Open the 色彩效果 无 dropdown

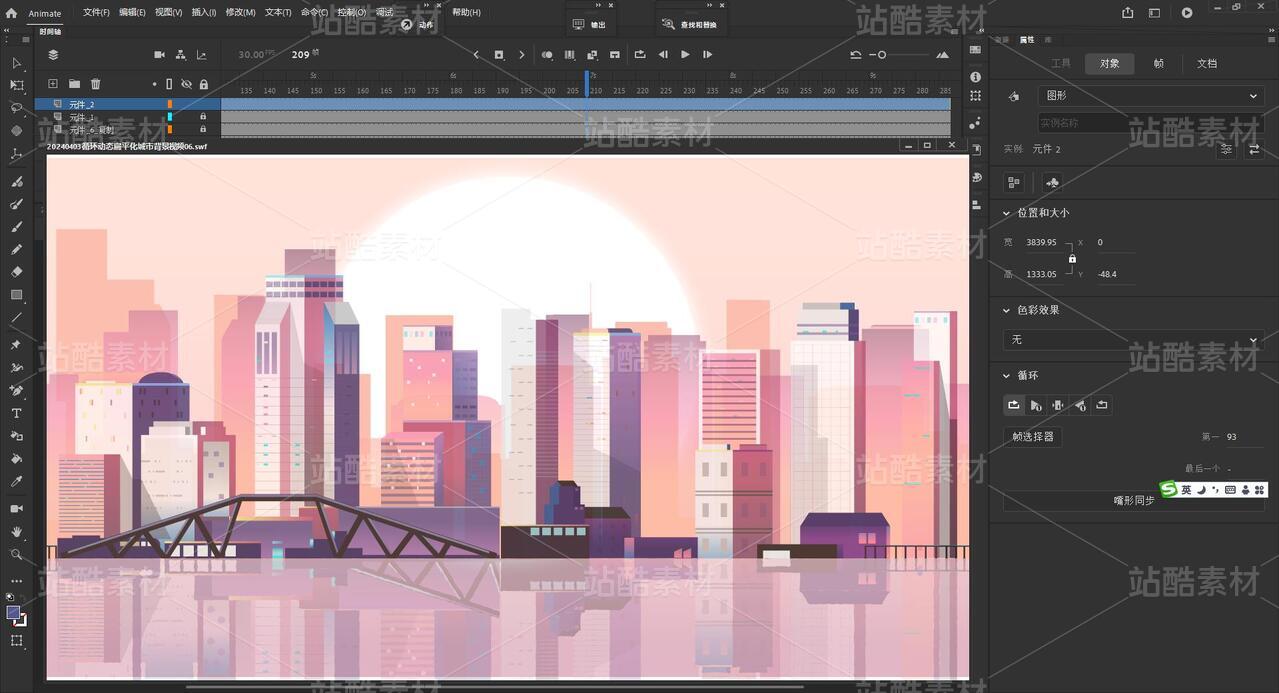click(x=1133, y=340)
